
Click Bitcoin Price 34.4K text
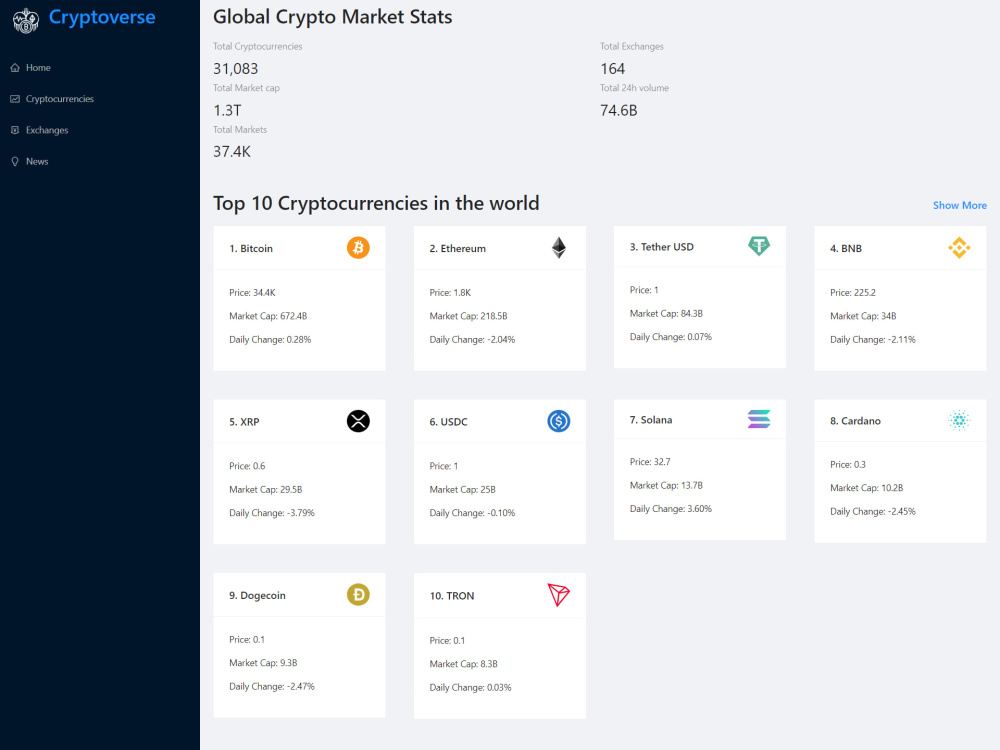(252, 293)
